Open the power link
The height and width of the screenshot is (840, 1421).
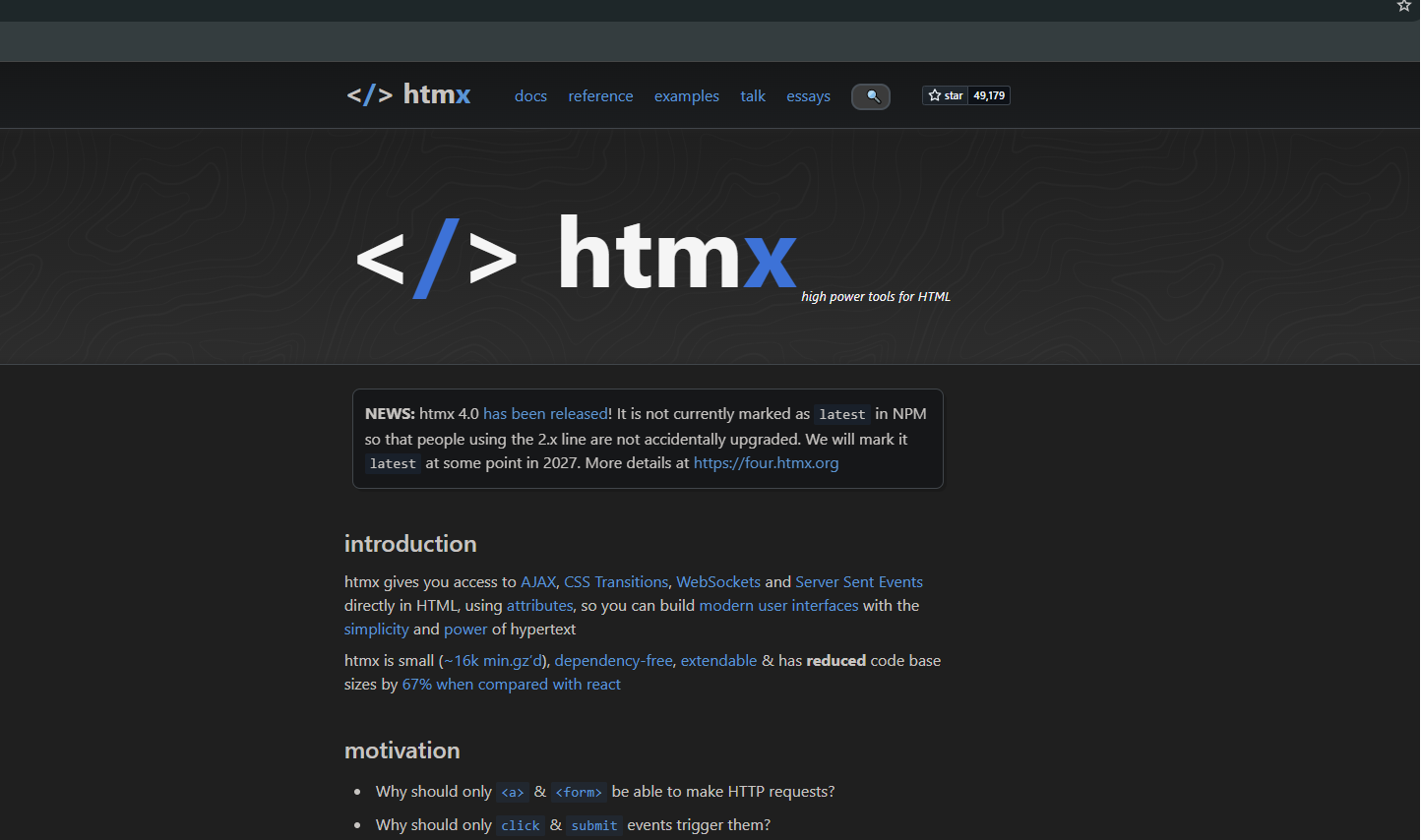click(465, 630)
